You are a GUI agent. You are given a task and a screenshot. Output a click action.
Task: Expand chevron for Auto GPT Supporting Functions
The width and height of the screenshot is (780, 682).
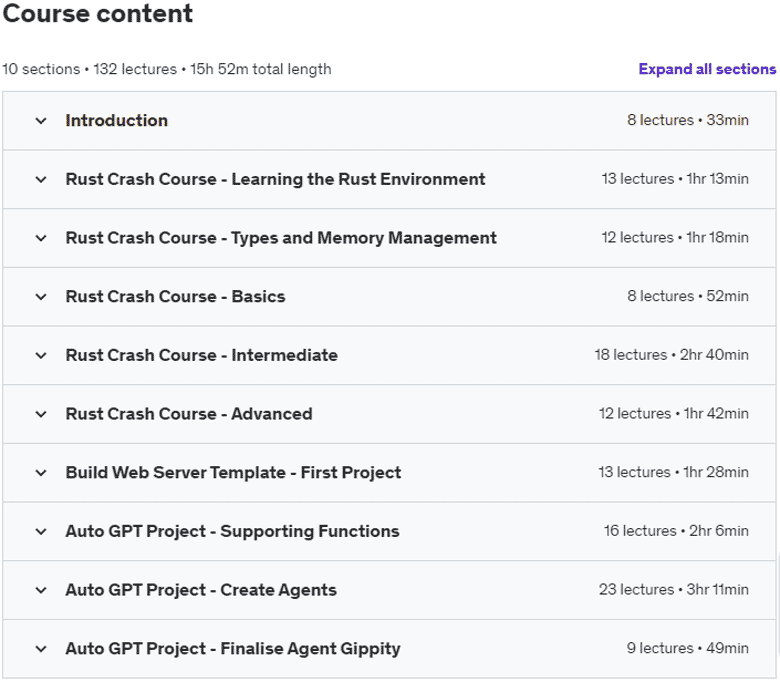41,532
